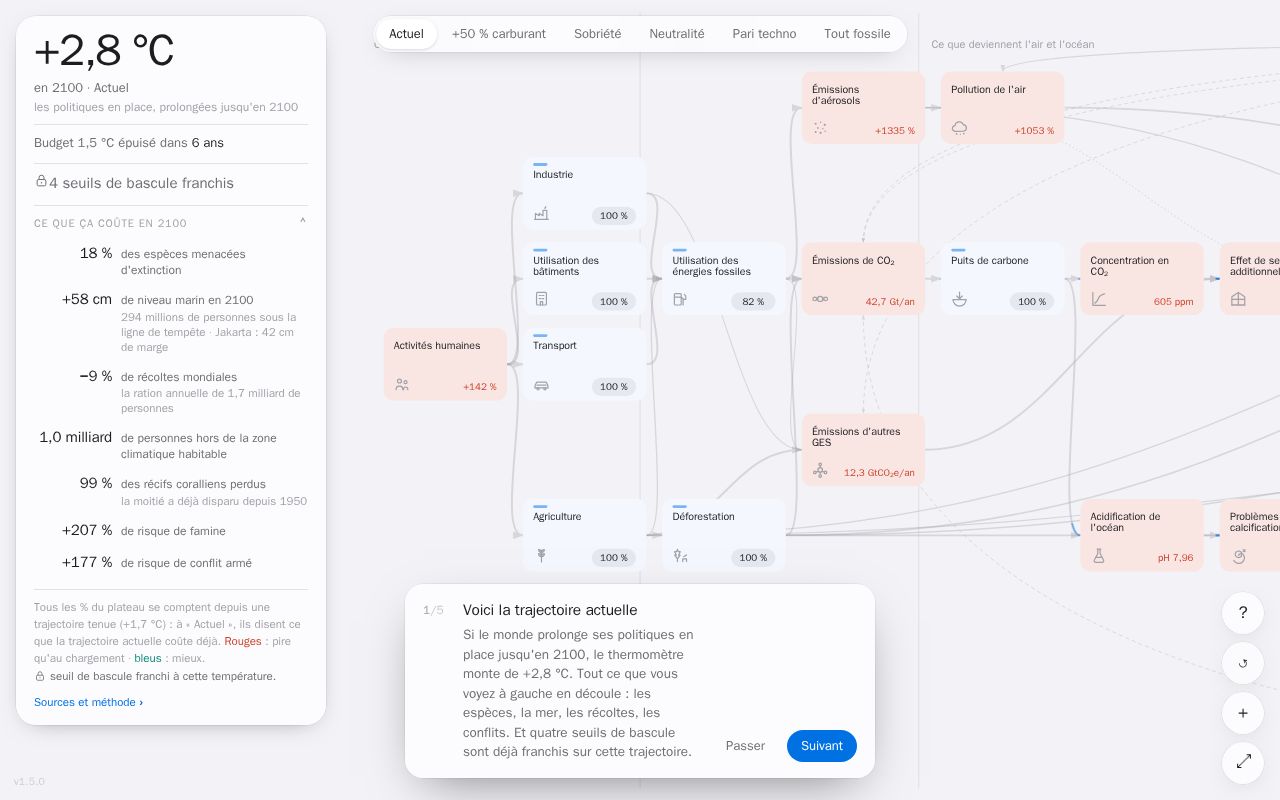
Task: Adjust the Déforestation 100 % value pill
Action: coord(753,558)
